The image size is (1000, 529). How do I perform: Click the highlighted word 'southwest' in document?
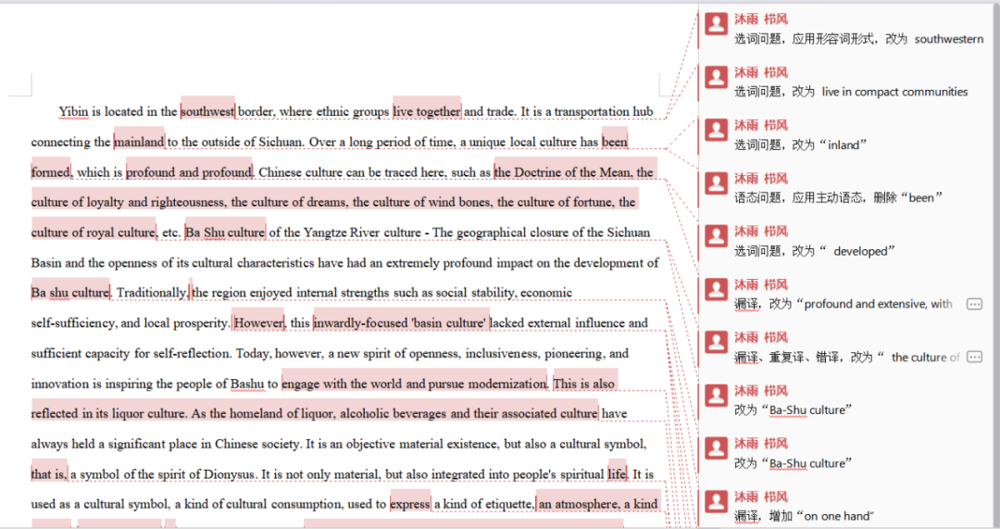tap(208, 111)
